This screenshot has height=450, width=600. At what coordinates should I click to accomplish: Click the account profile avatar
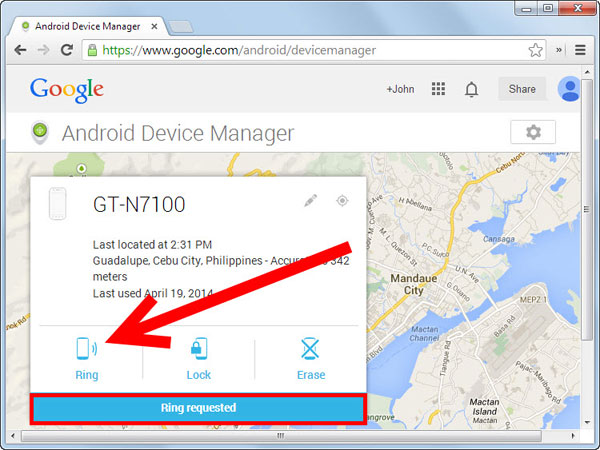(569, 89)
